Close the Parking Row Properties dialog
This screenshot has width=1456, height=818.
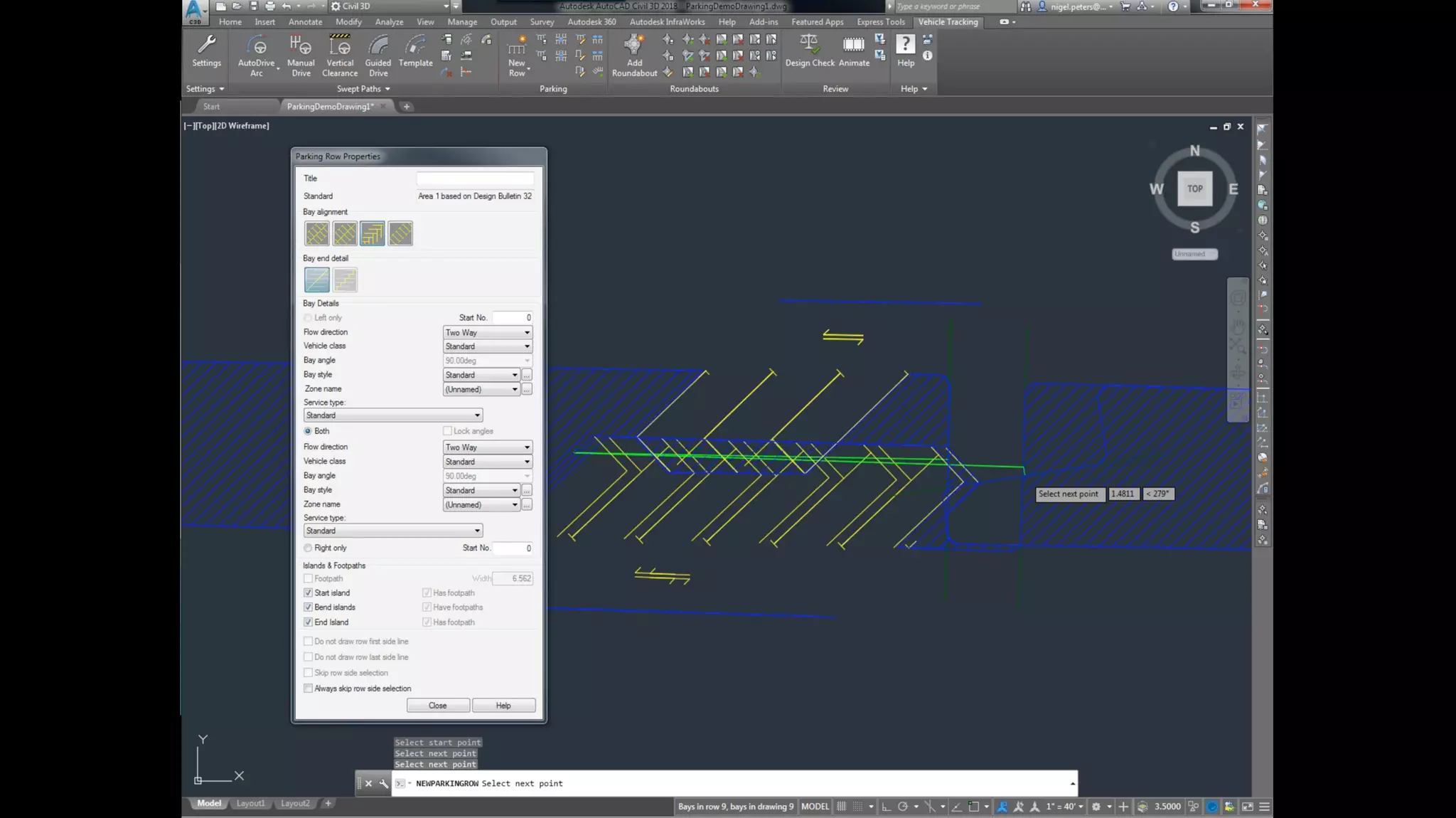[x=438, y=706]
